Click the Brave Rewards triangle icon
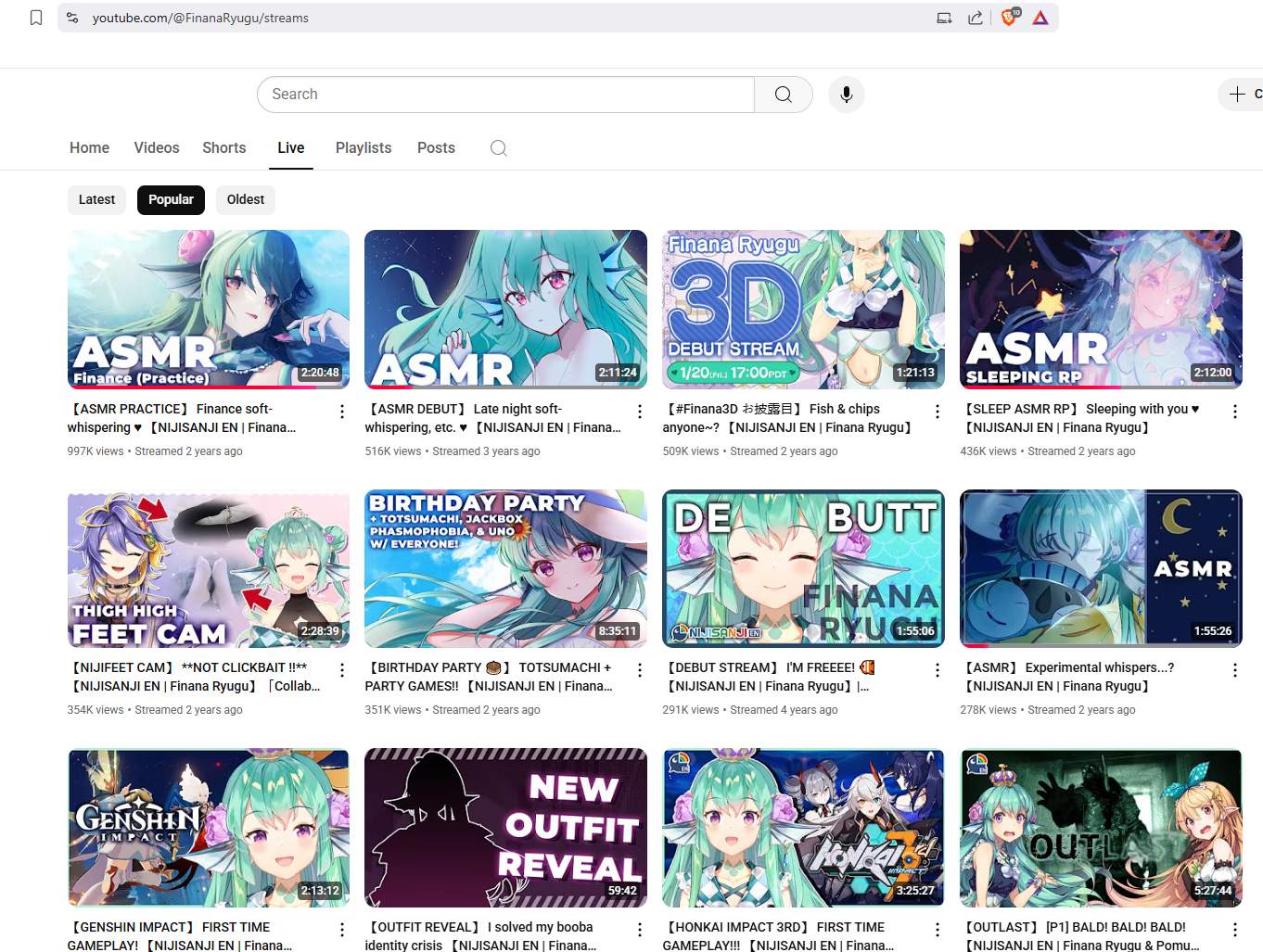 pos(1040,18)
